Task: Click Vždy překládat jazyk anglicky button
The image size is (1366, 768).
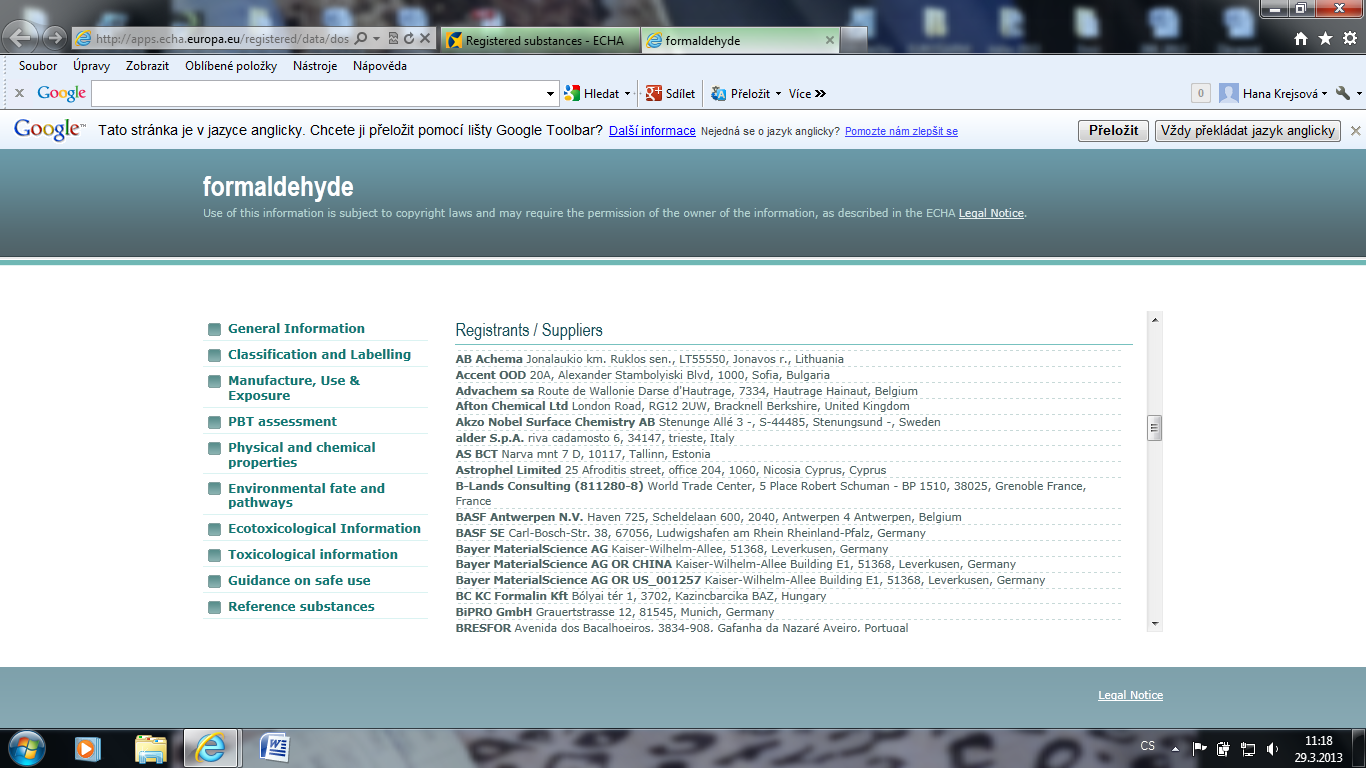Action: [x=1247, y=131]
